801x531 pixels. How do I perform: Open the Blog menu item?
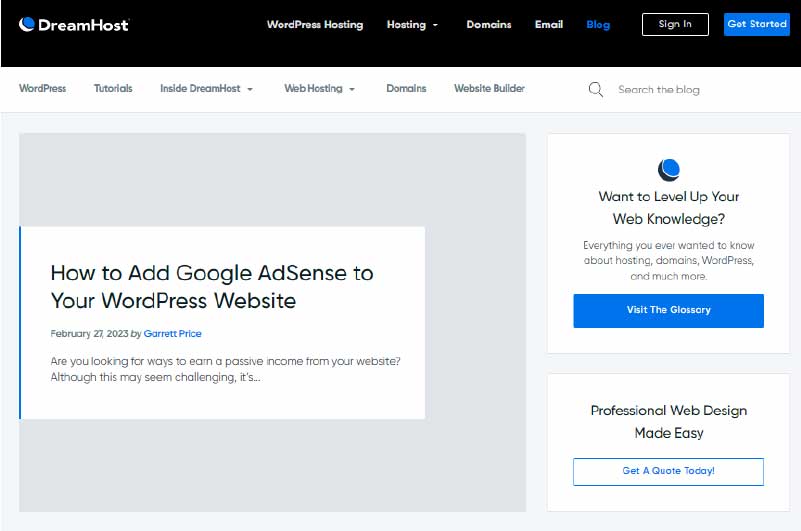coord(598,25)
